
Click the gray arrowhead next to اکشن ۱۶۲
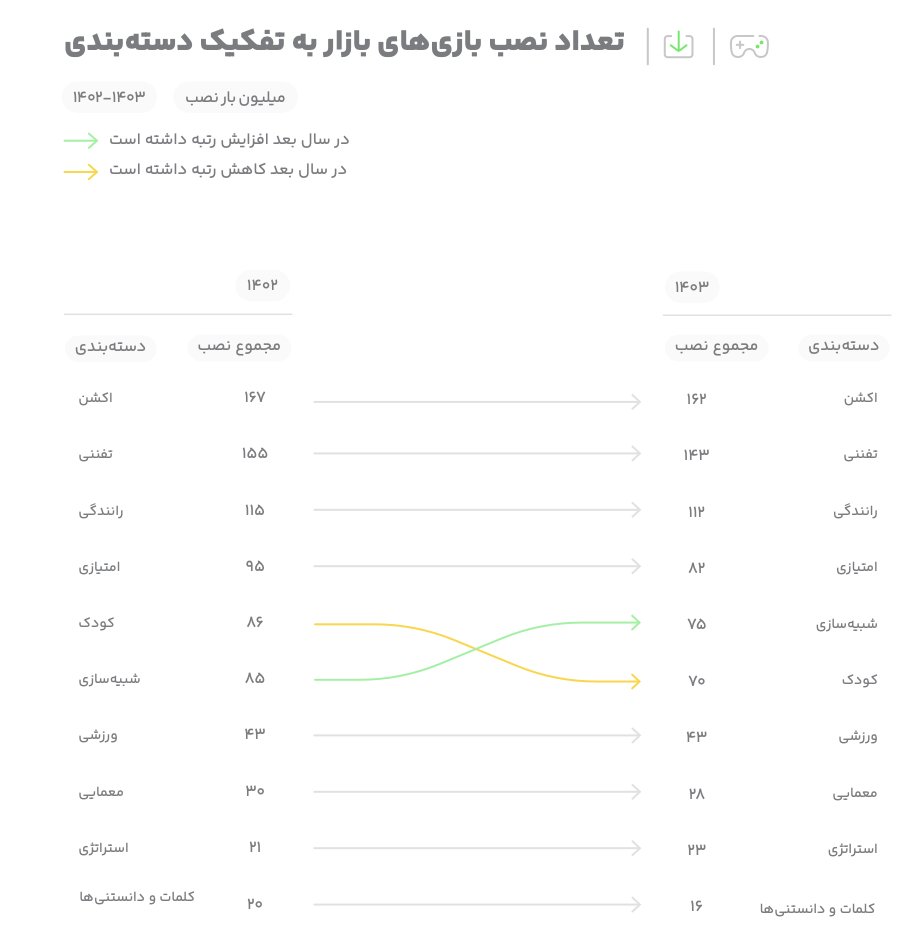click(x=635, y=401)
